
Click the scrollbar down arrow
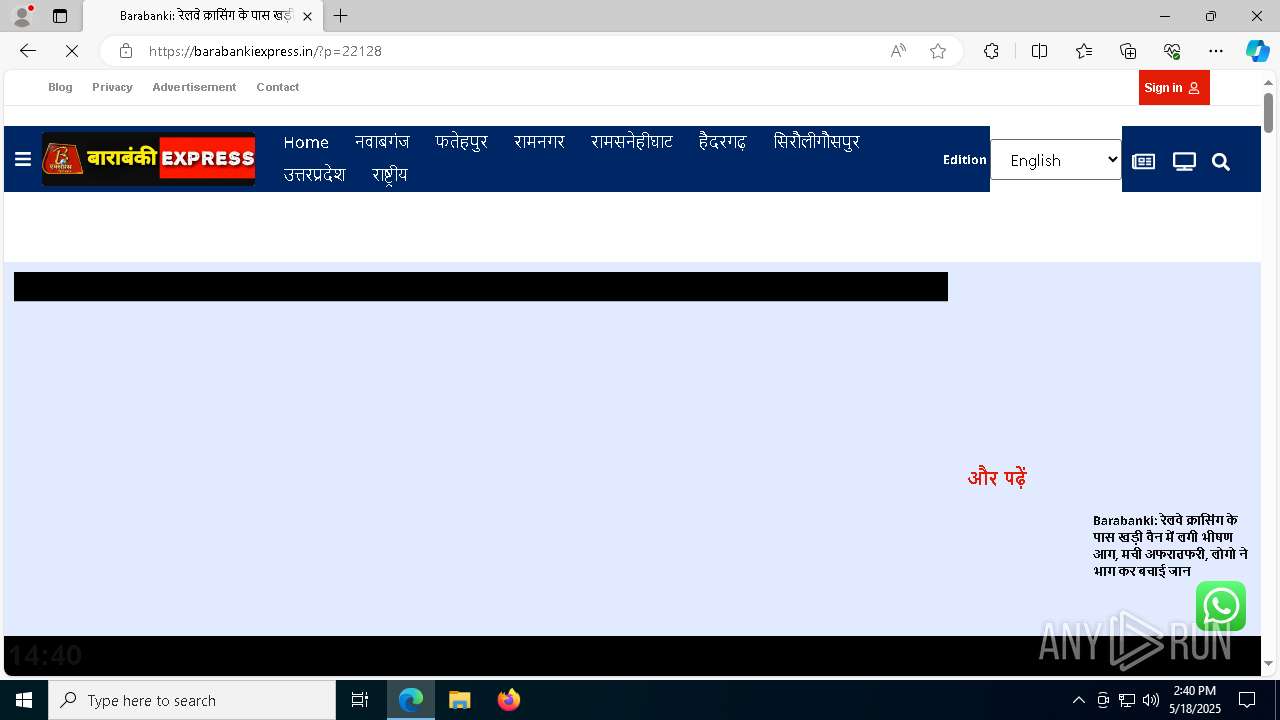tap(1268, 664)
